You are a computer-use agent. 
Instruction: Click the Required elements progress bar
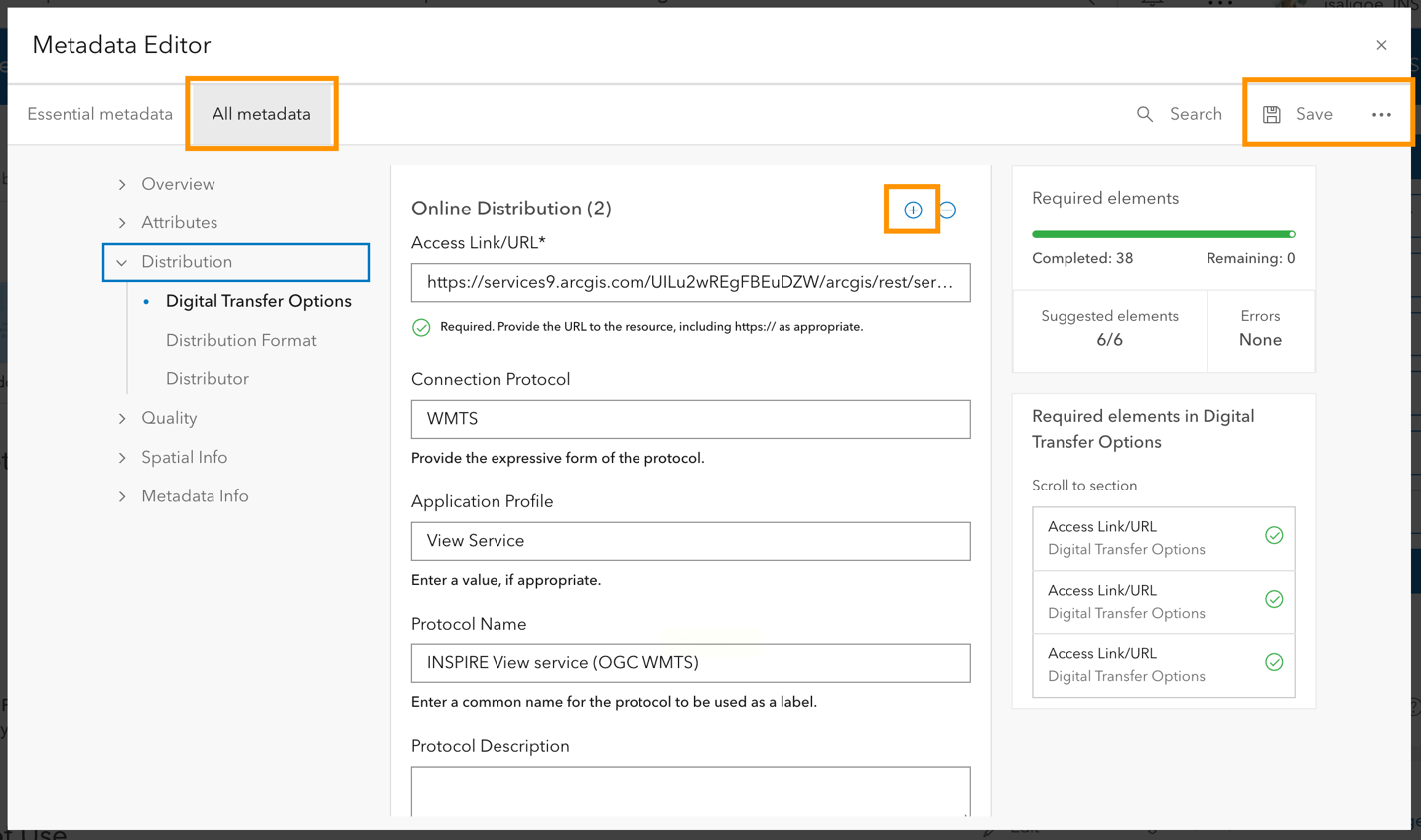tap(1163, 234)
